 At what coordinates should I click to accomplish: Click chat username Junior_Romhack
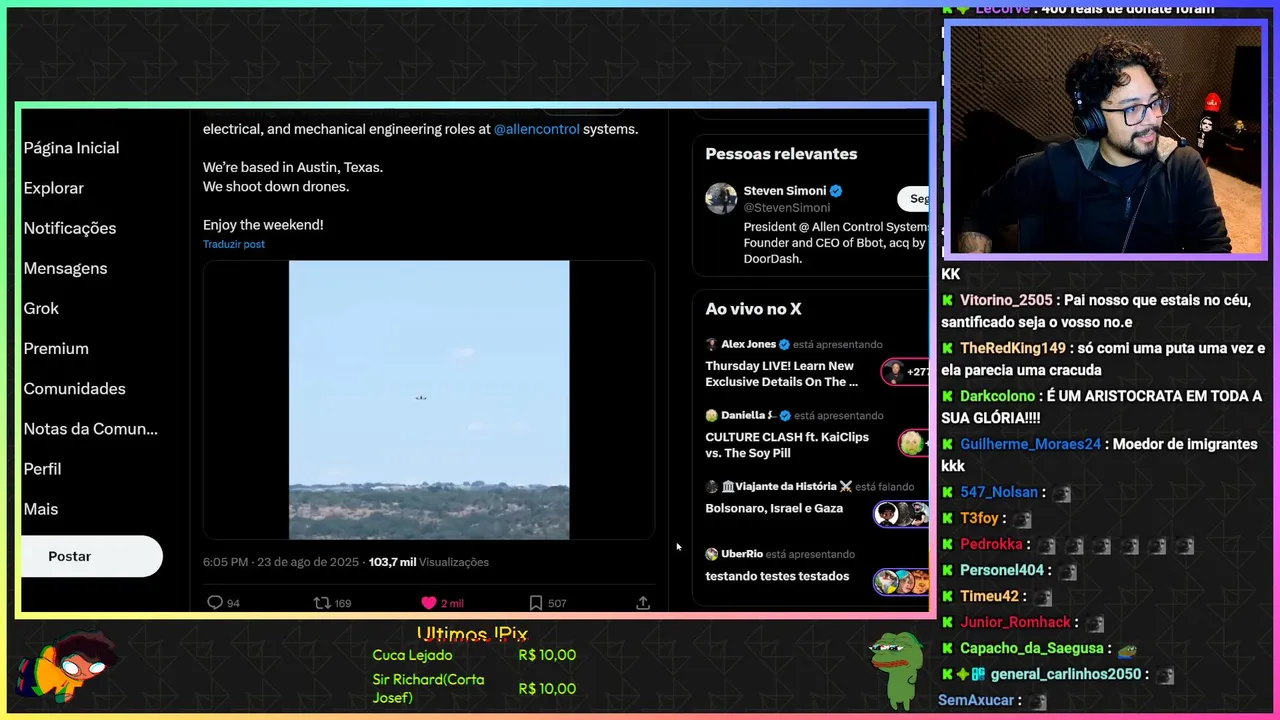click(x=1015, y=622)
